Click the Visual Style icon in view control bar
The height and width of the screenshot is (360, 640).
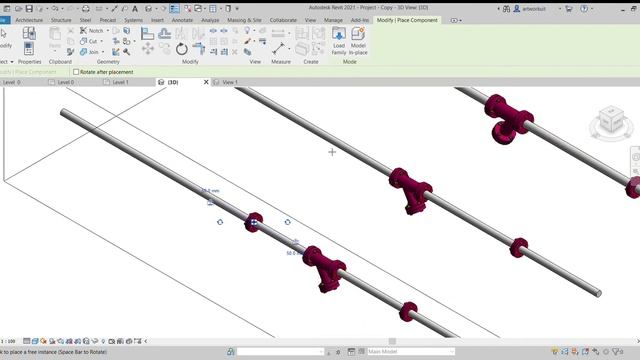[35, 341]
